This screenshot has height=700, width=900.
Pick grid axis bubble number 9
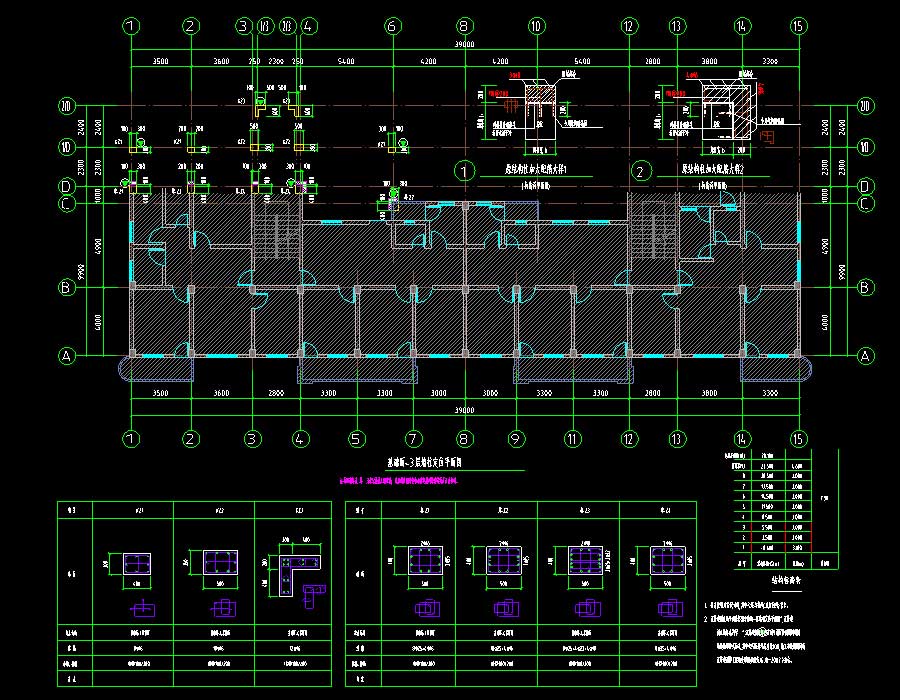coord(516,438)
